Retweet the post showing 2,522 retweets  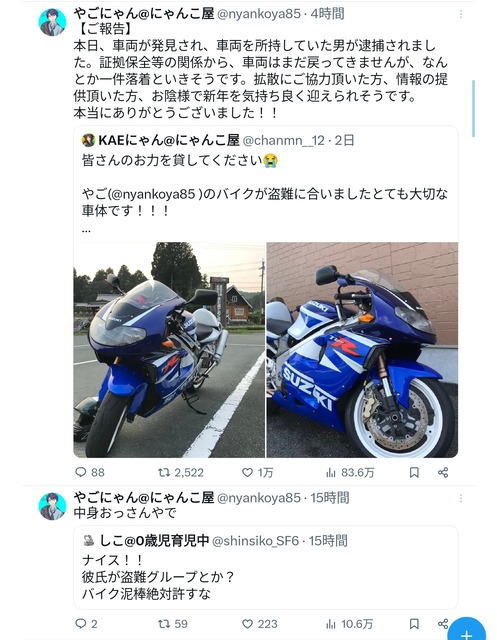coord(164,472)
